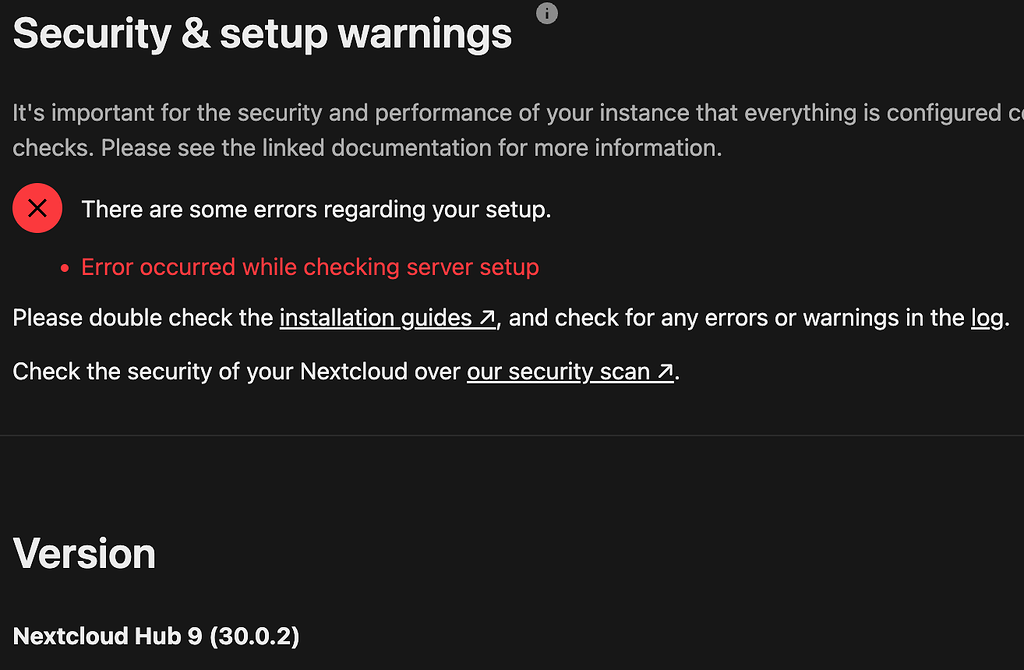
Task: Click the info icon beside Security & setup warnings
Action: tap(547, 13)
